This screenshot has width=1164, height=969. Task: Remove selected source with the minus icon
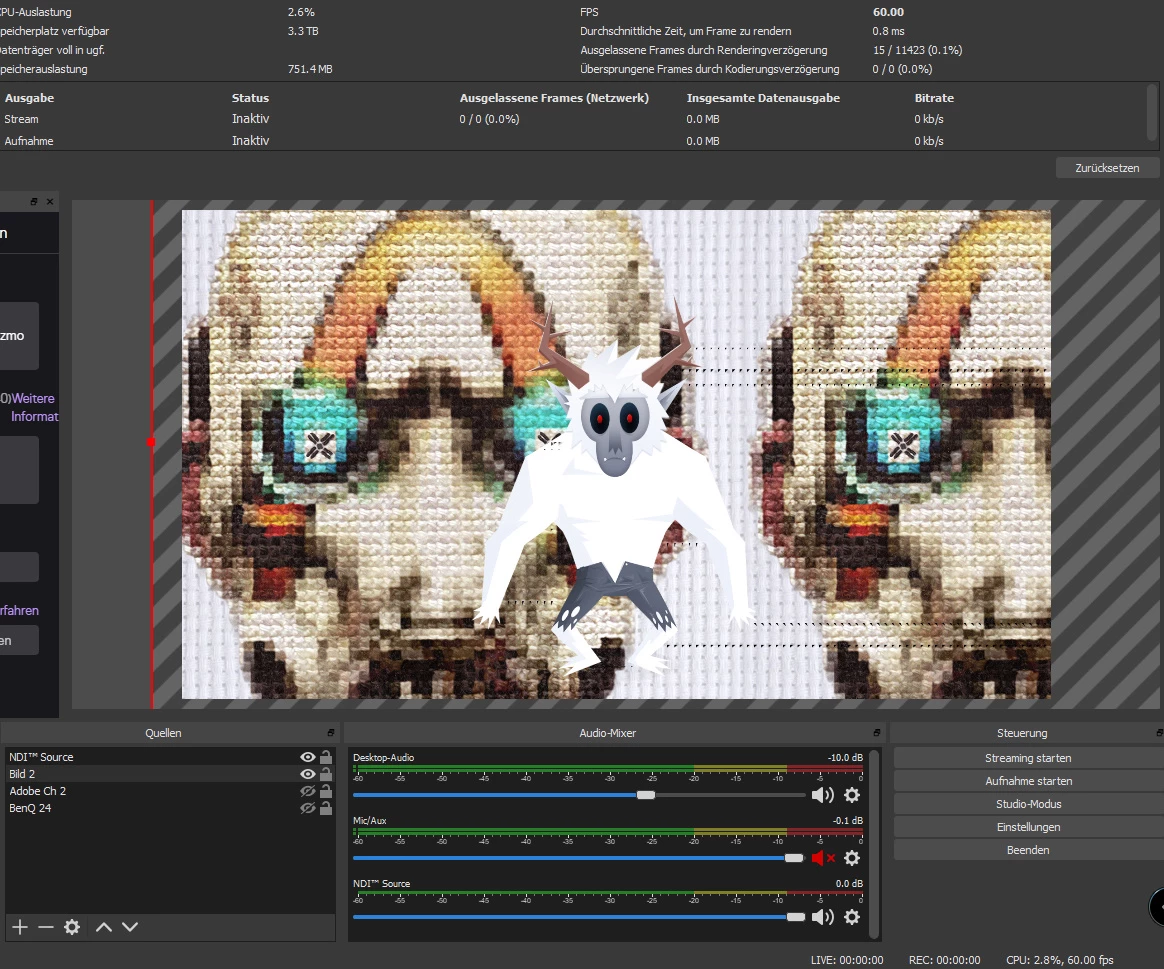[x=46, y=927]
